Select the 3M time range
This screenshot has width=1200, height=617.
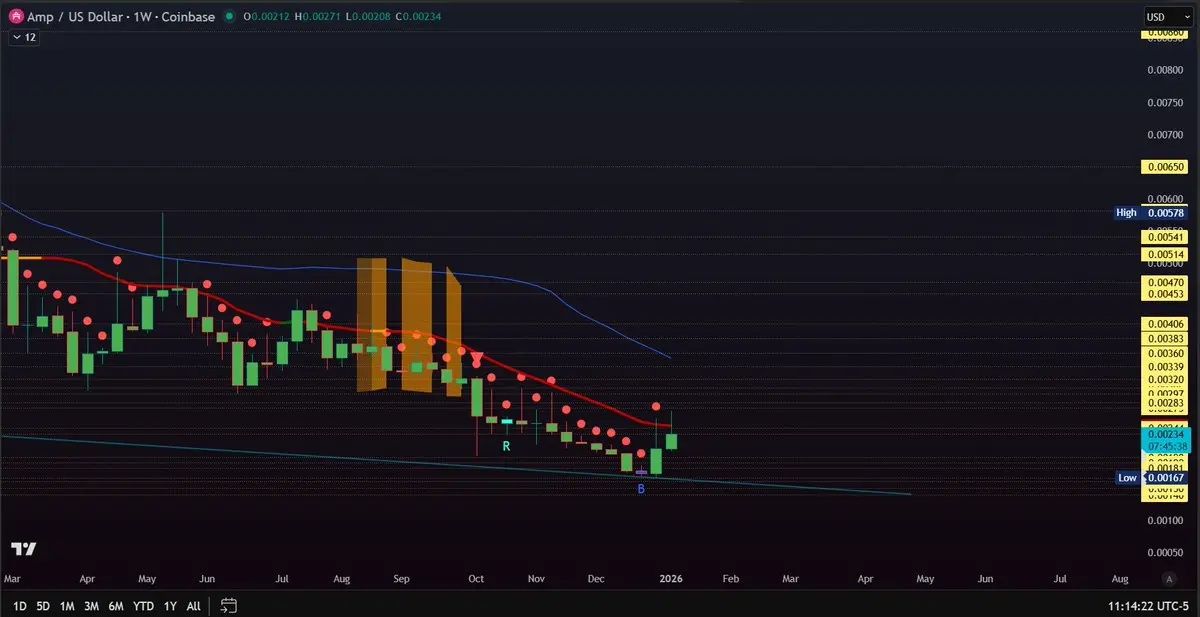91,606
